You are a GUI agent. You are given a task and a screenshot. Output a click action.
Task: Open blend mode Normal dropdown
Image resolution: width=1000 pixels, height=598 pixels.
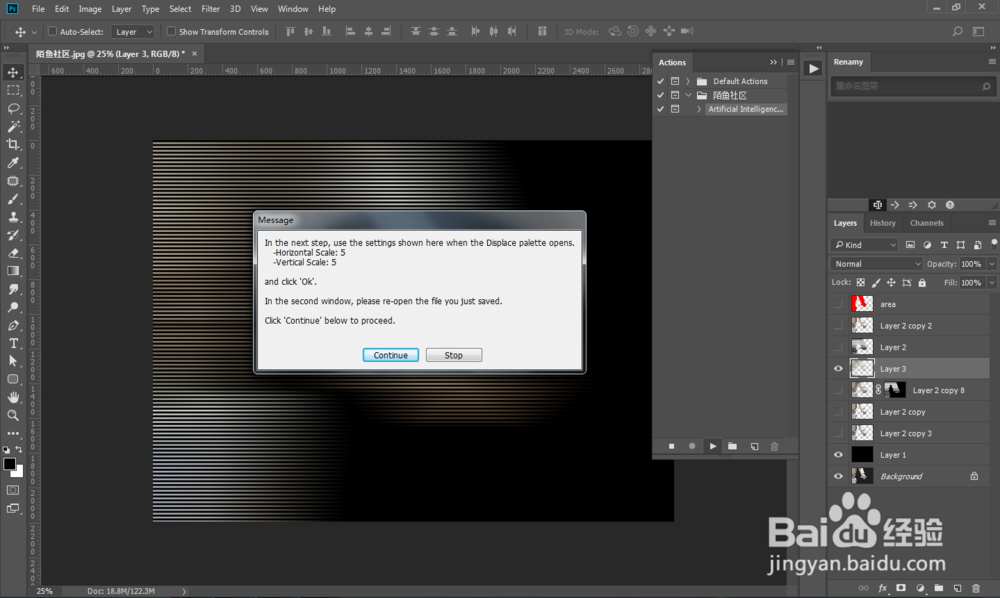[x=876, y=264]
